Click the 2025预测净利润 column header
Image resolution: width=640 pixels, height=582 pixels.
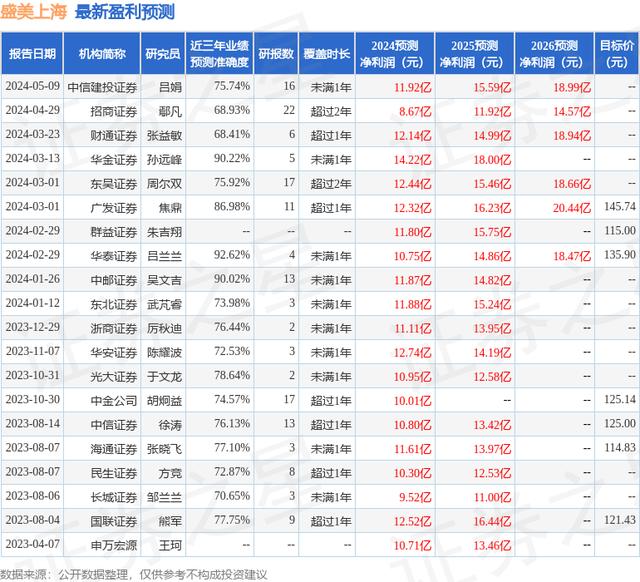tap(474, 53)
